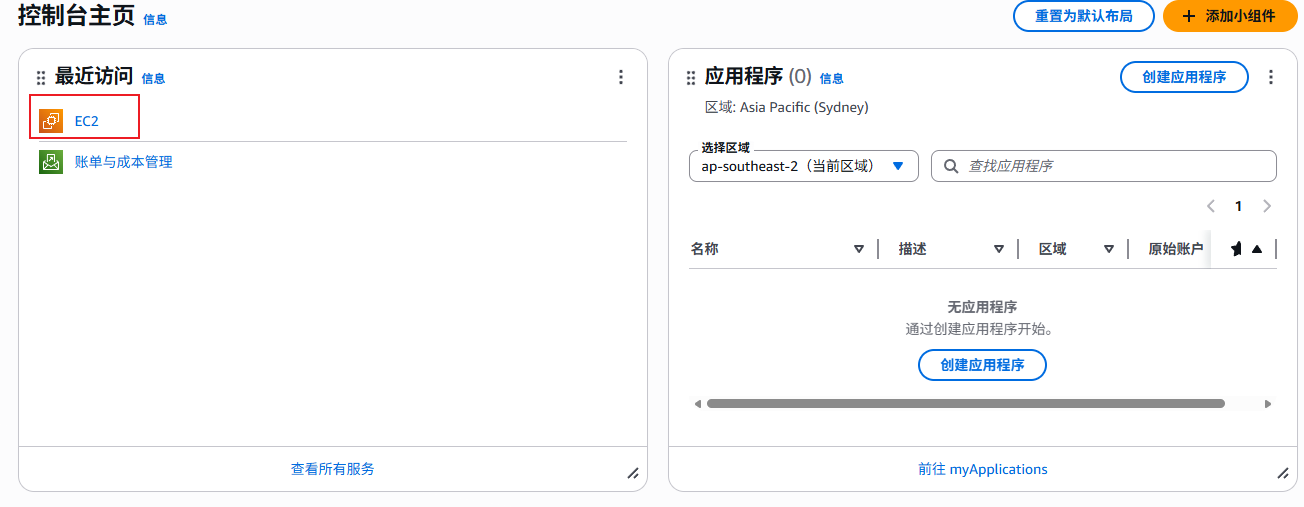Sort applications by 区域 column
1304x507 pixels.
[x=1109, y=249]
